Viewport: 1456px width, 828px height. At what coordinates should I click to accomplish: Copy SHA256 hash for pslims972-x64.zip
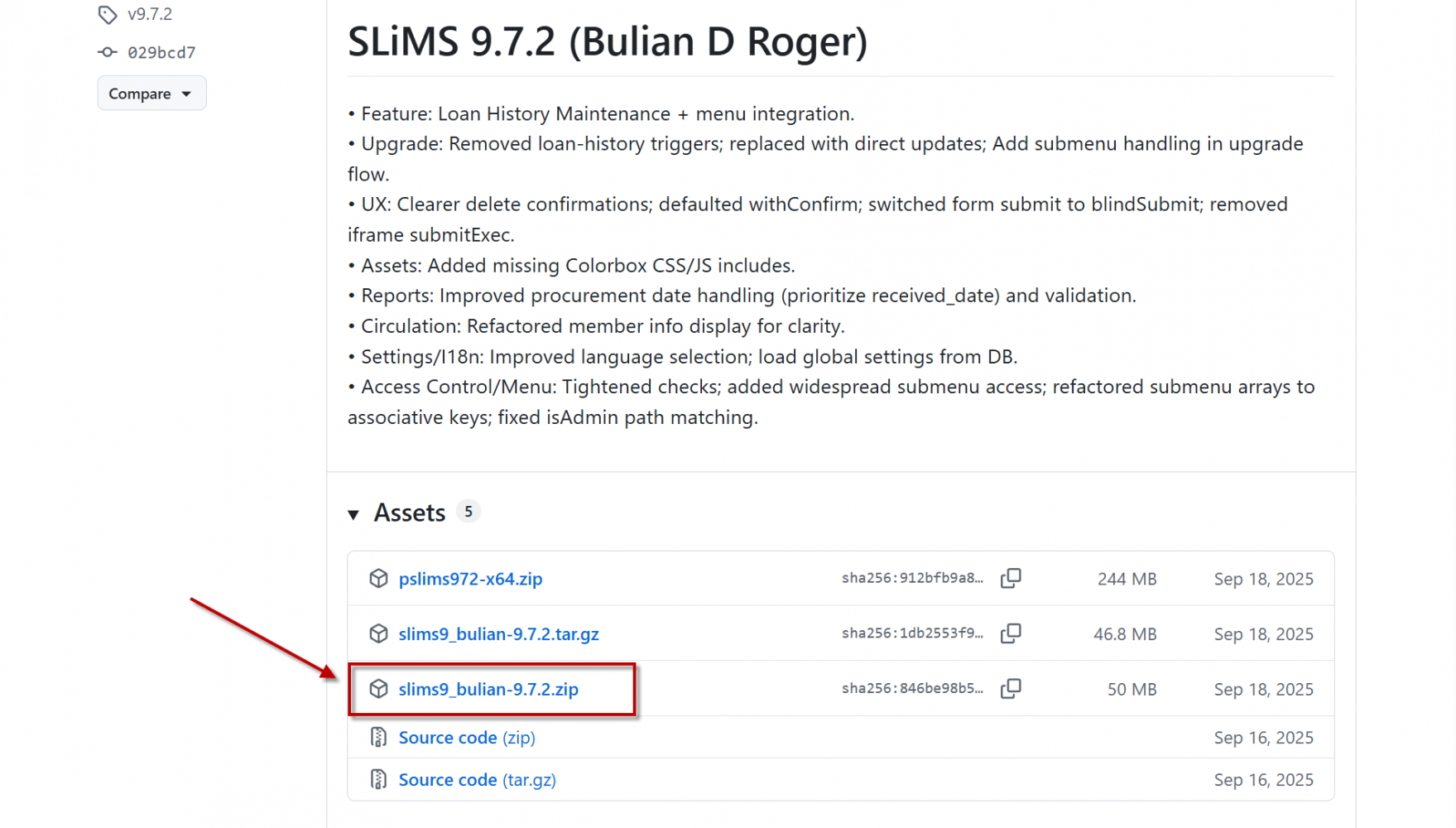[x=1011, y=578]
